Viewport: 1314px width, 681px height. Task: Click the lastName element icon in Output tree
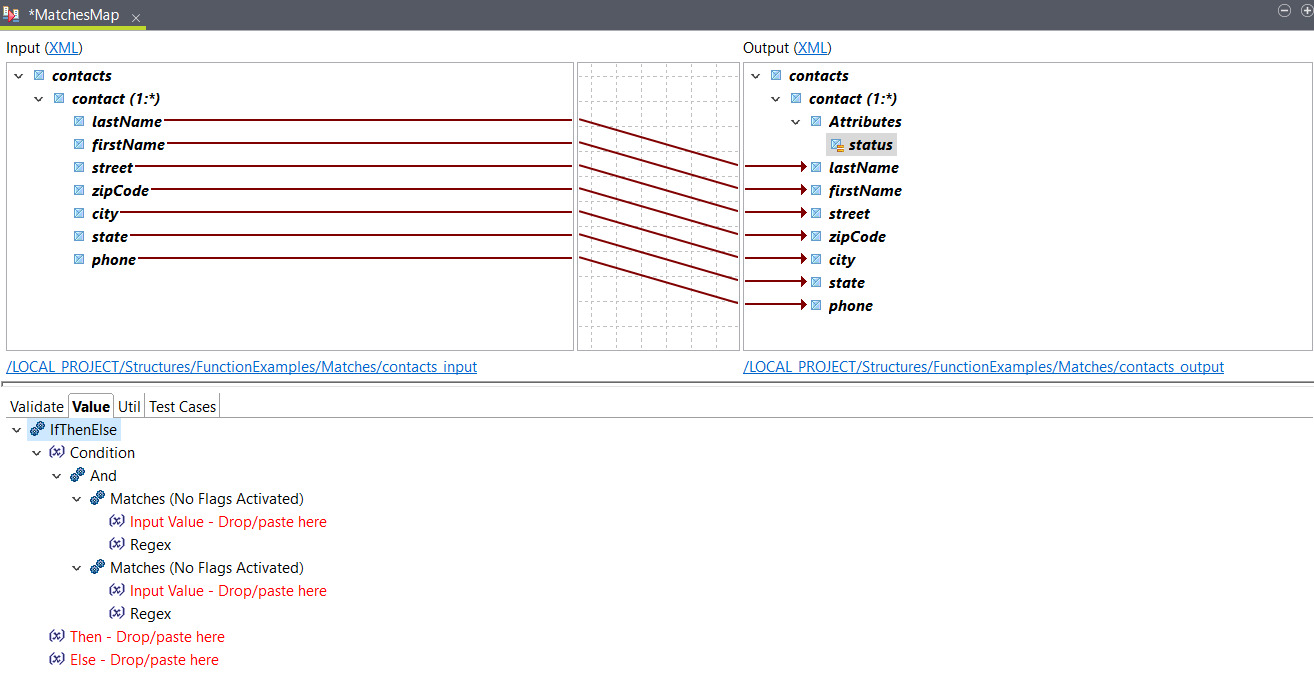coord(815,167)
